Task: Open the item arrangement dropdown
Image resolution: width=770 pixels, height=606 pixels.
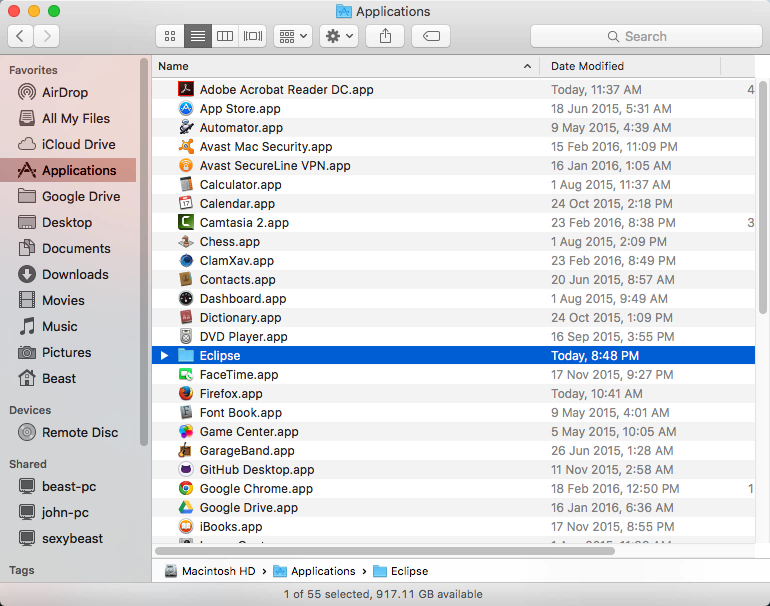Action: [293, 36]
